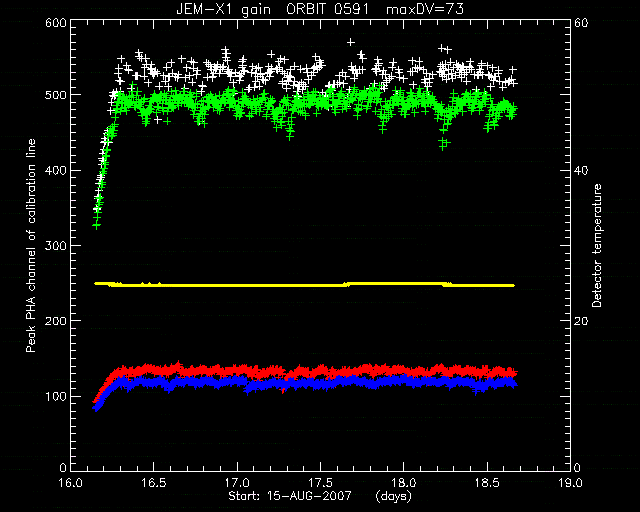The width and height of the screenshot is (640, 512).
Task: Click the x-axis tick label 19.0
Action: 570,483
